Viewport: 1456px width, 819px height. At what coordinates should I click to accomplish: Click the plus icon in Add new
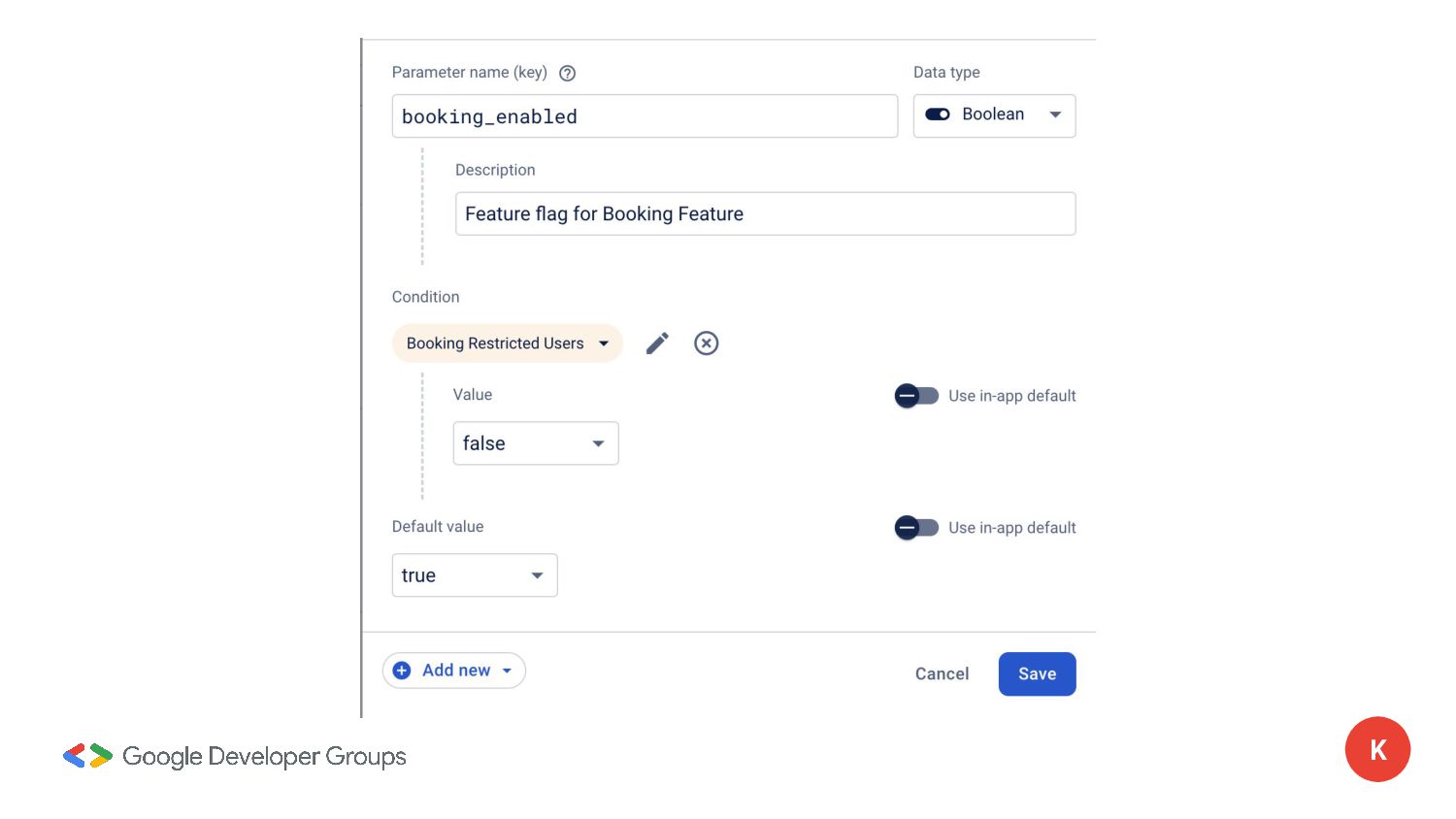coord(402,671)
